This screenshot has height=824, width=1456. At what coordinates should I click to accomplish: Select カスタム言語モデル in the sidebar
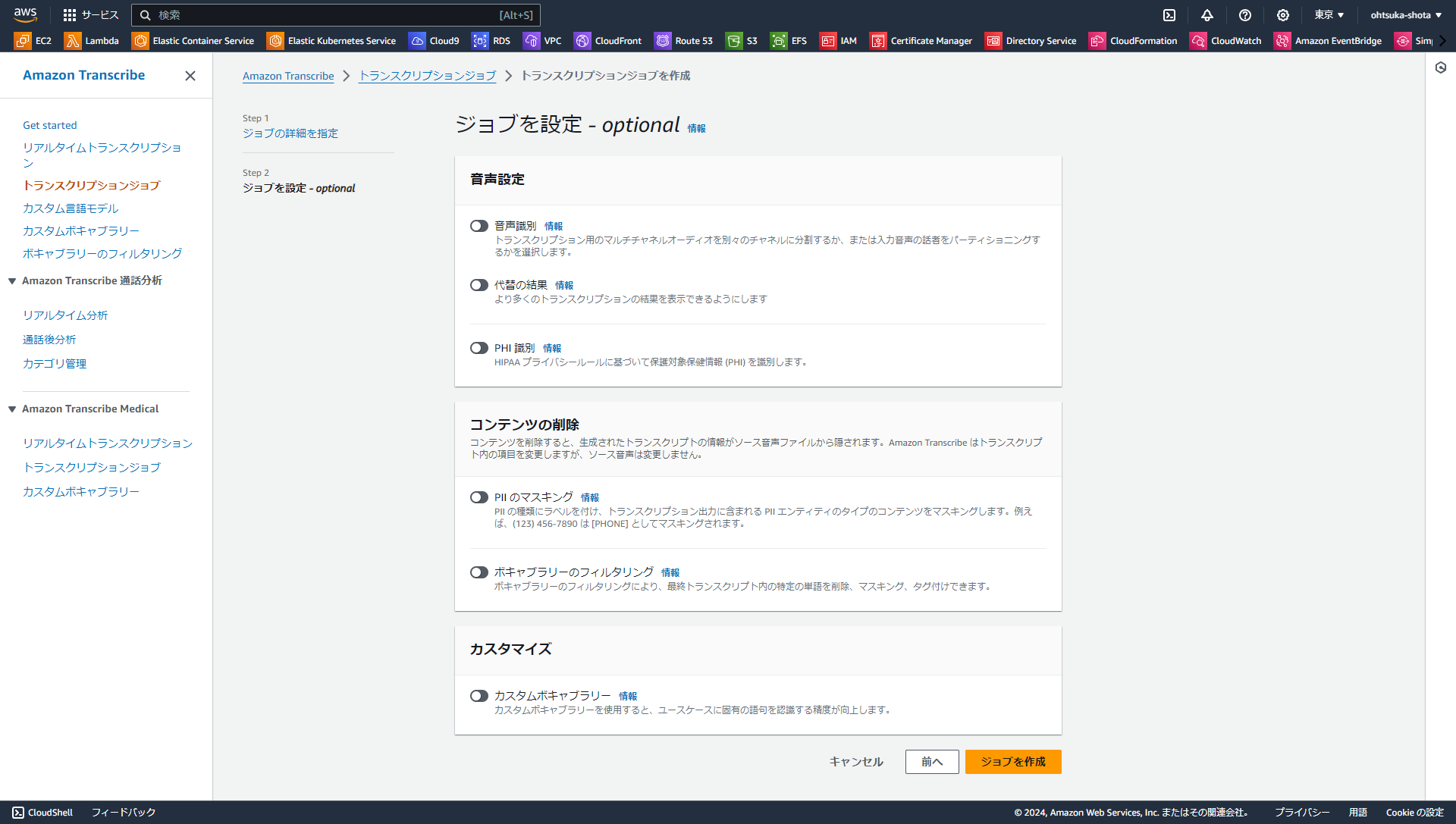pyautogui.click(x=71, y=208)
